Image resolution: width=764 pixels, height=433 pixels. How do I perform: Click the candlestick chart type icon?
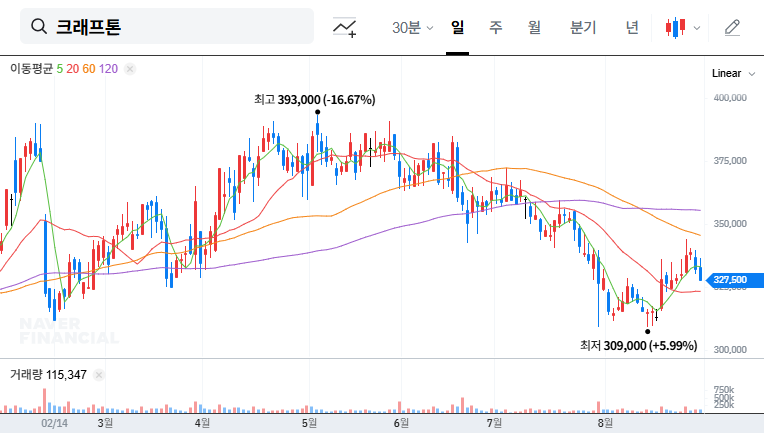point(676,27)
